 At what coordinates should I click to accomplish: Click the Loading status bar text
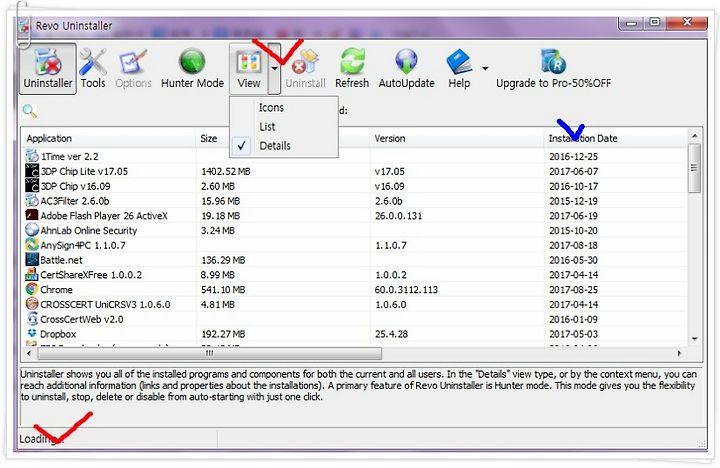(39, 439)
